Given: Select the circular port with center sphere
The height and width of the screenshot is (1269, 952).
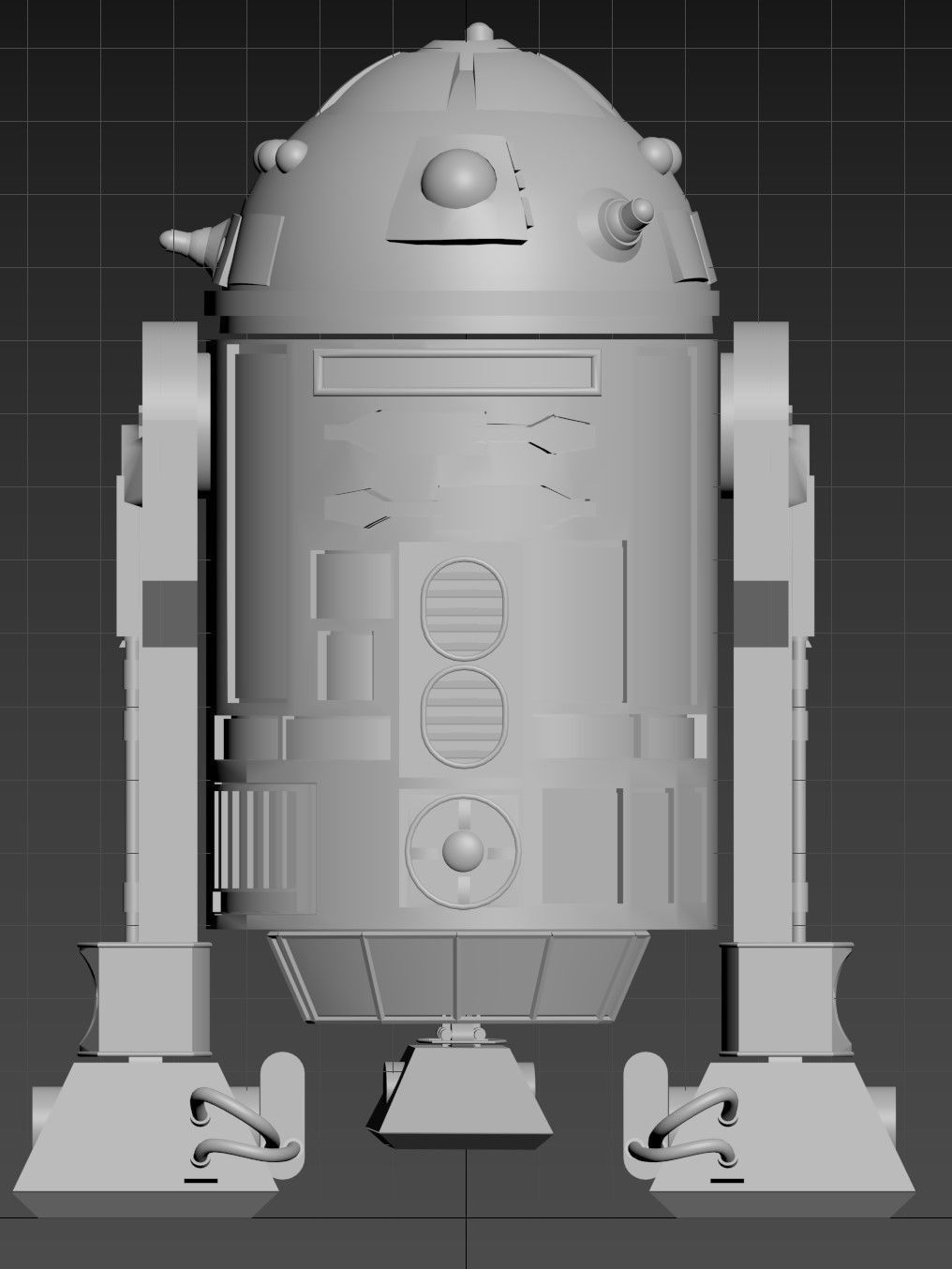Looking at the screenshot, I should pyautogui.click(x=461, y=850).
